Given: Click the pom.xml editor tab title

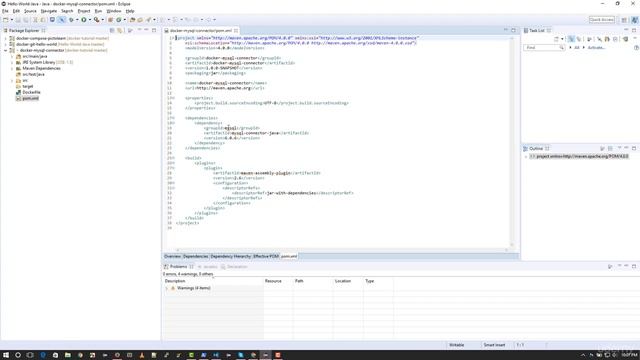Looking at the screenshot, I should point(200,31).
